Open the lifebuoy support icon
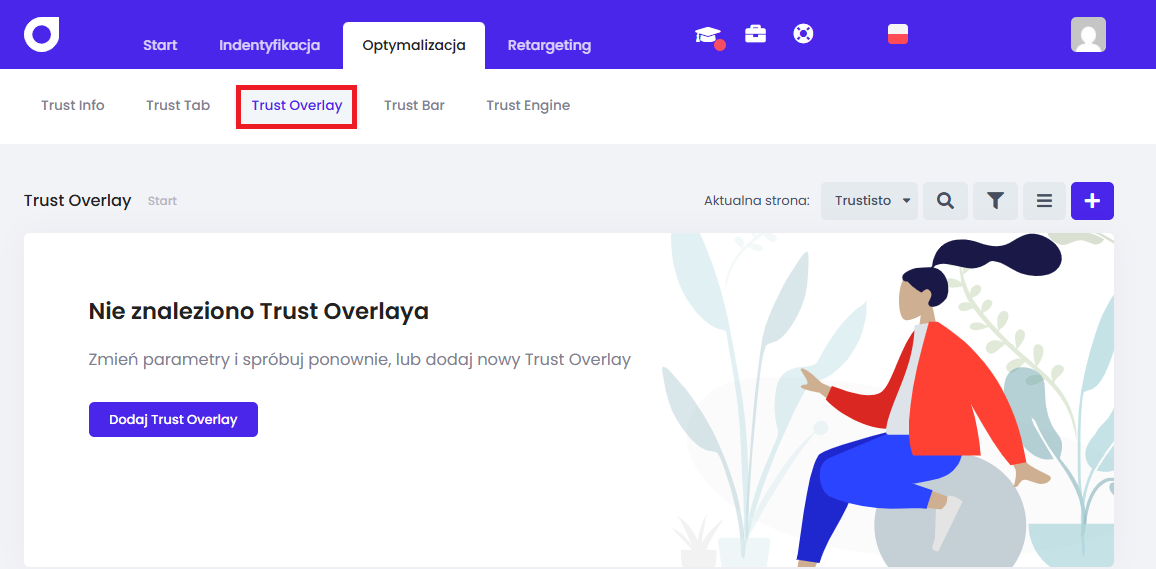Viewport: 1156px width, 569px height. [x=803, y=34]
